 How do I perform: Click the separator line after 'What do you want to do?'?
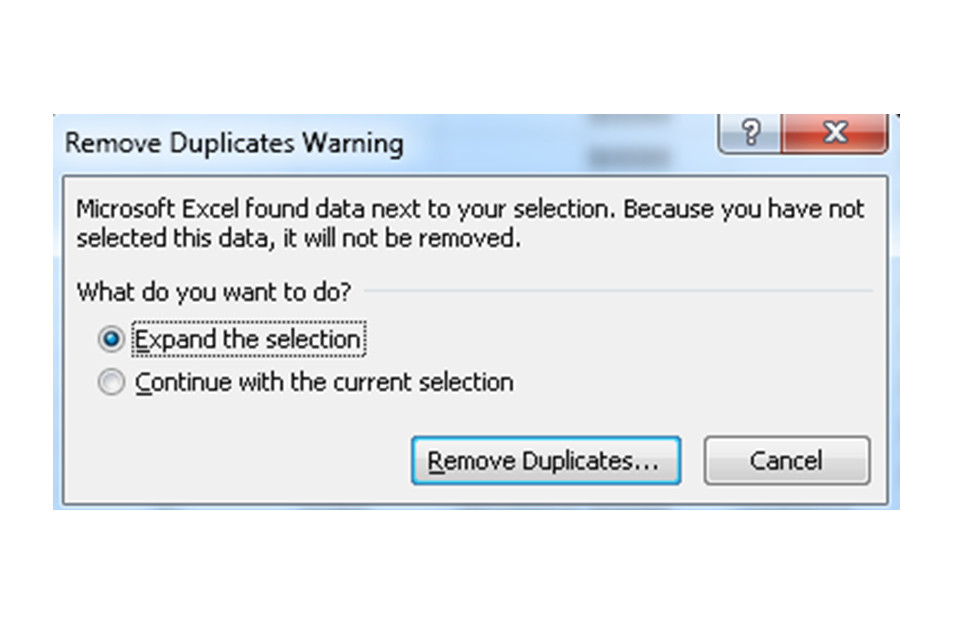[618, 291]
